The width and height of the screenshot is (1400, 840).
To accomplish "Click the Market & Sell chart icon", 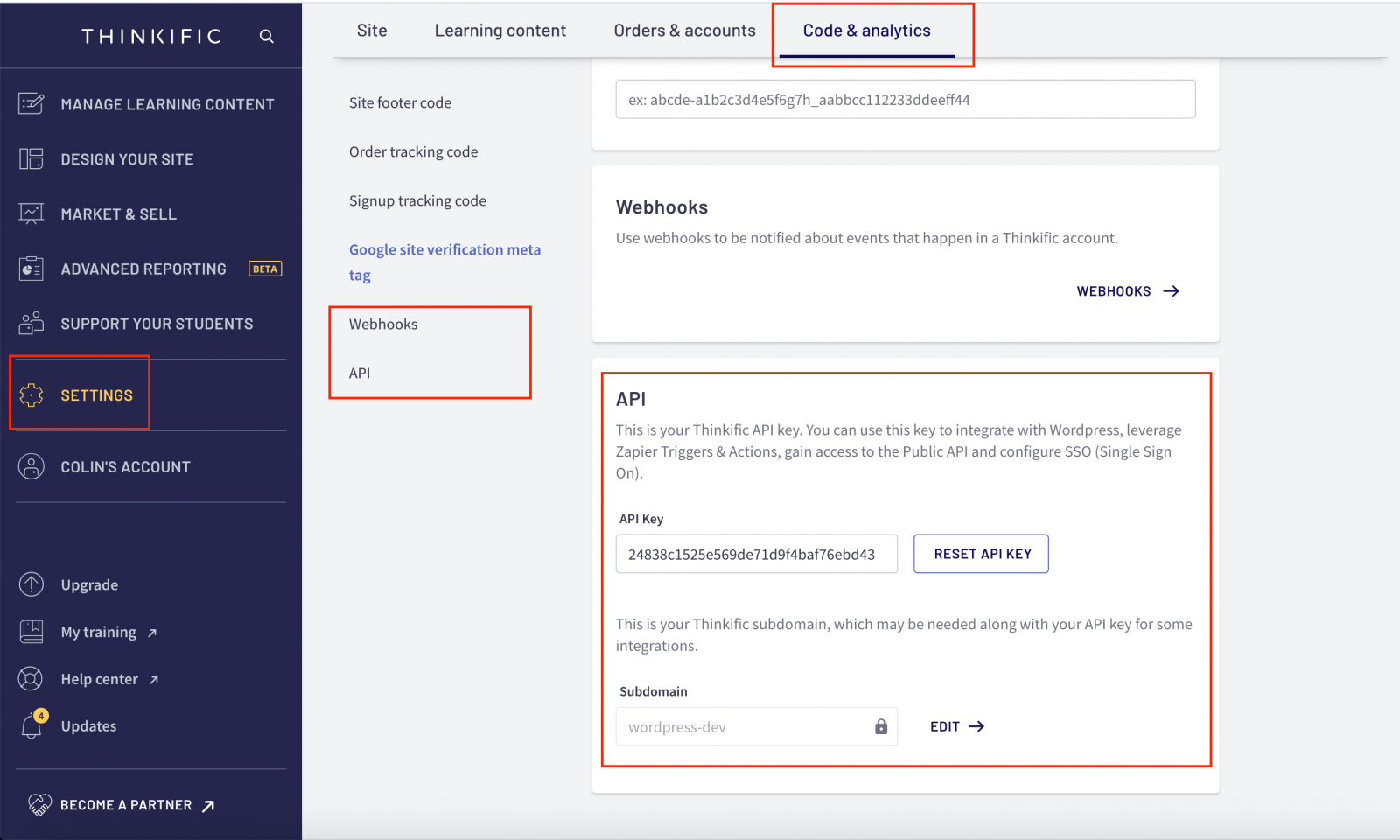I will pos(31,213).
